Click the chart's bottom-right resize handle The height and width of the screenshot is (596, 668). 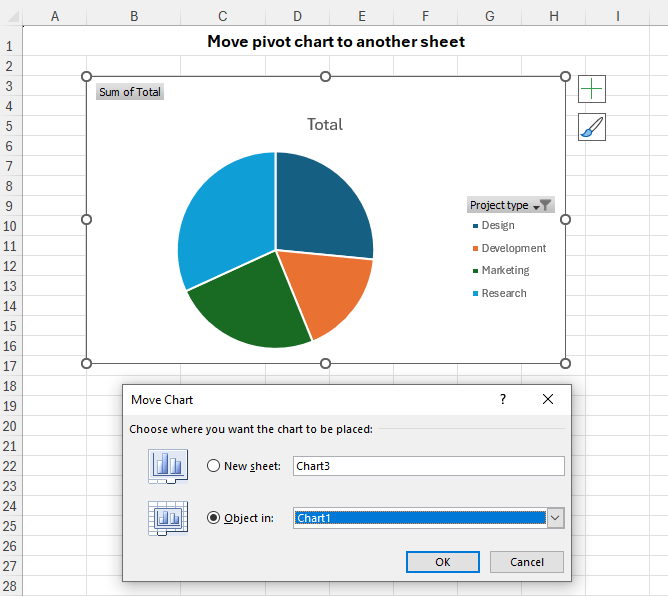pyautogui.click(x=565, y=363)
